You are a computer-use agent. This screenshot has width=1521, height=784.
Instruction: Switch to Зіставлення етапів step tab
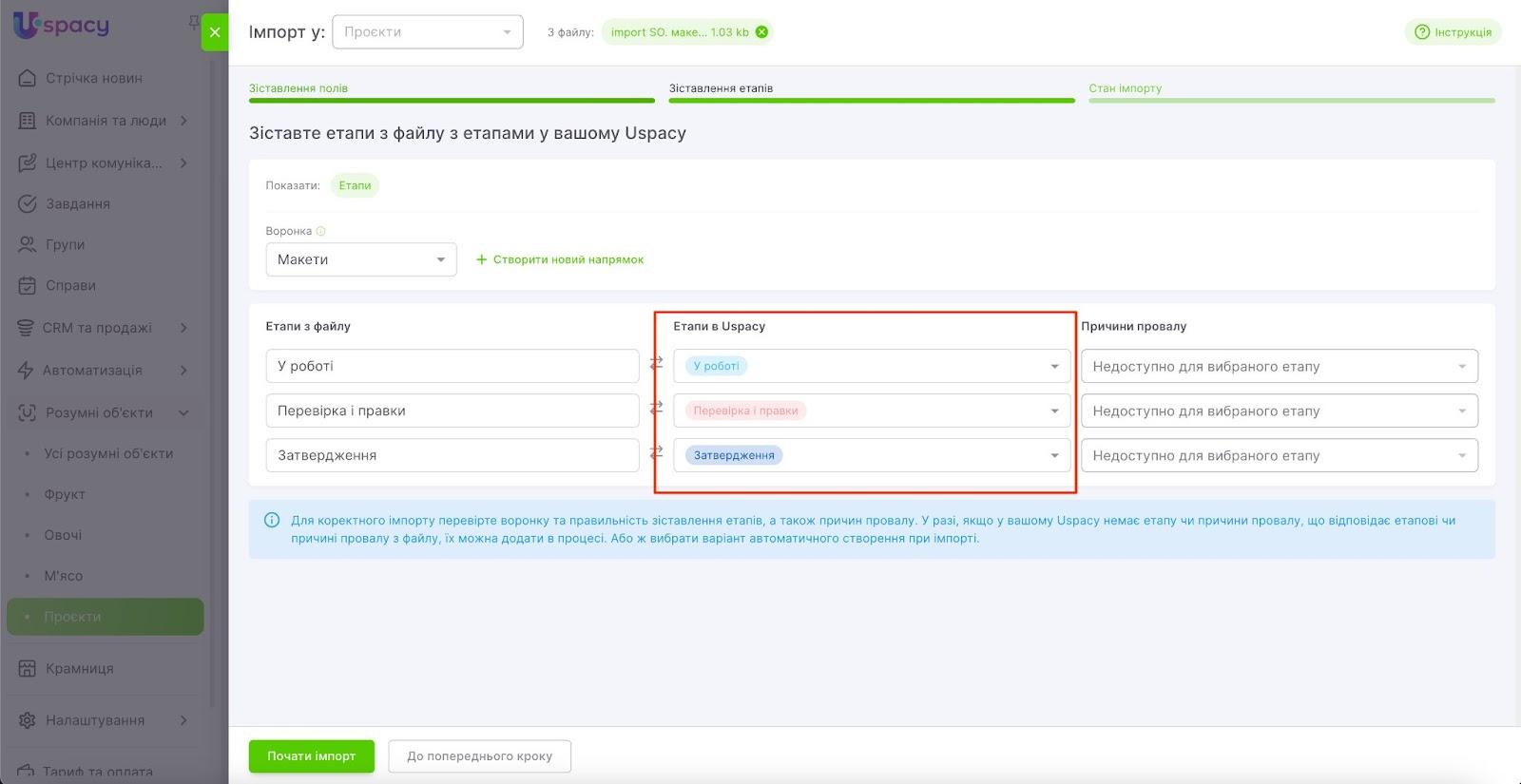(x=872, y=90)
